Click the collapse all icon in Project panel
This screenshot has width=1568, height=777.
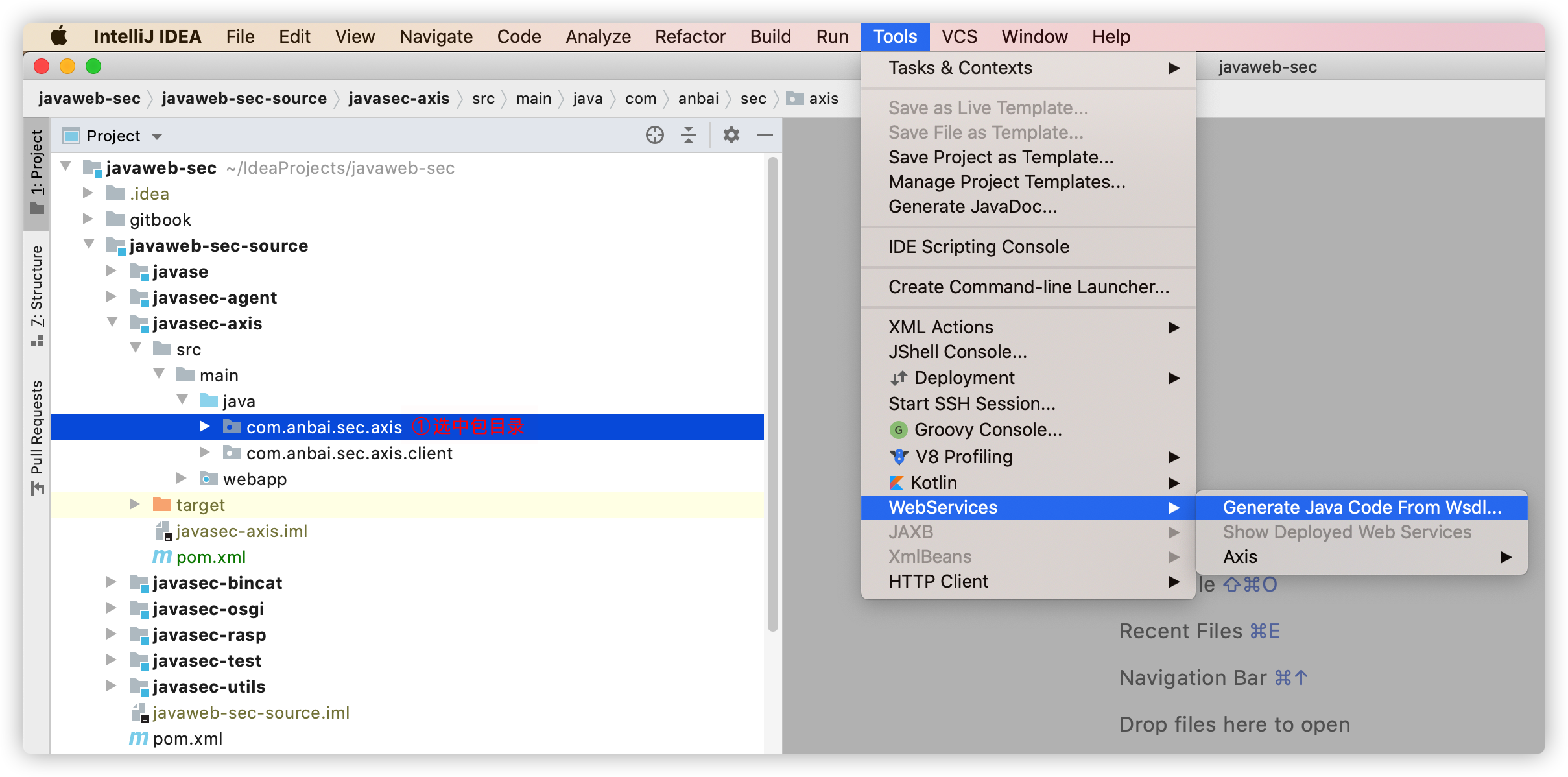tap(689, 135)
